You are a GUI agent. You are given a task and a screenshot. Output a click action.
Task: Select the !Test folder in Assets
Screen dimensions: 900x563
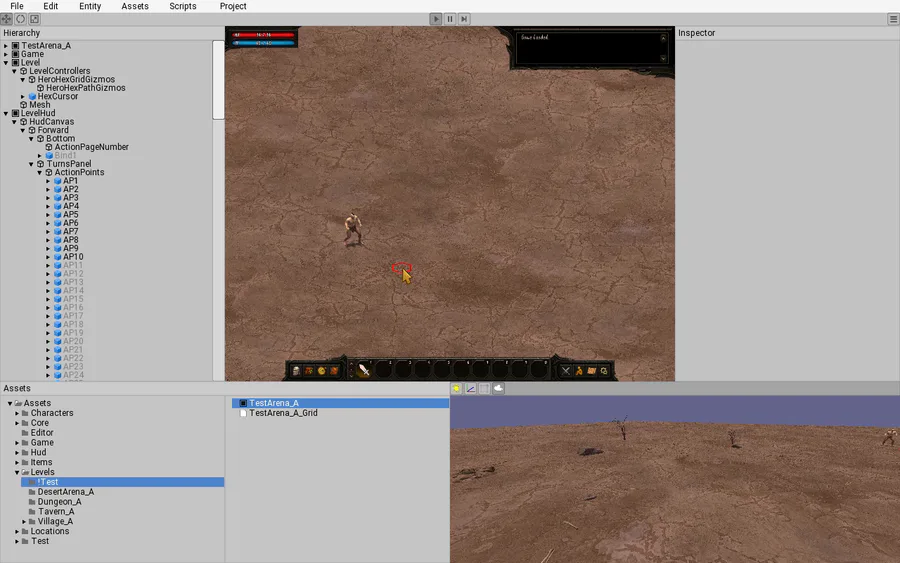click(x=122, y=482)
